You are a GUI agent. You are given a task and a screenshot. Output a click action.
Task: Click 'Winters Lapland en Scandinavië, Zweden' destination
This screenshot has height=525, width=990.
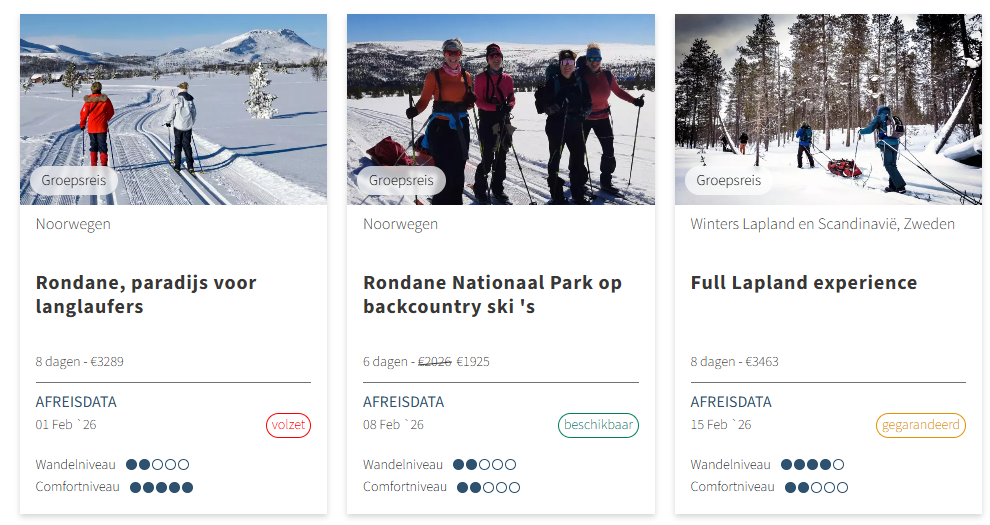tap(822, 224)
